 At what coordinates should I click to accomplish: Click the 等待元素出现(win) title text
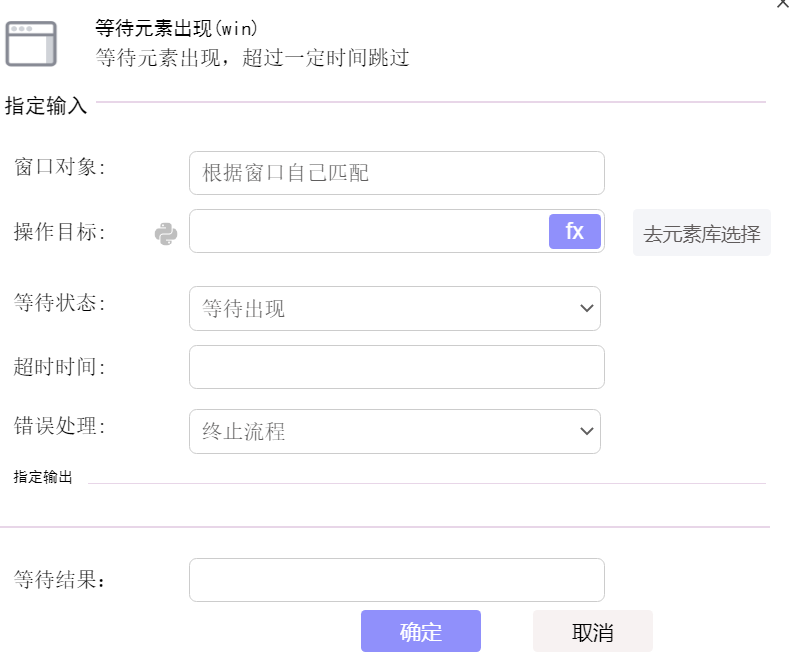(x=176, y=29)
